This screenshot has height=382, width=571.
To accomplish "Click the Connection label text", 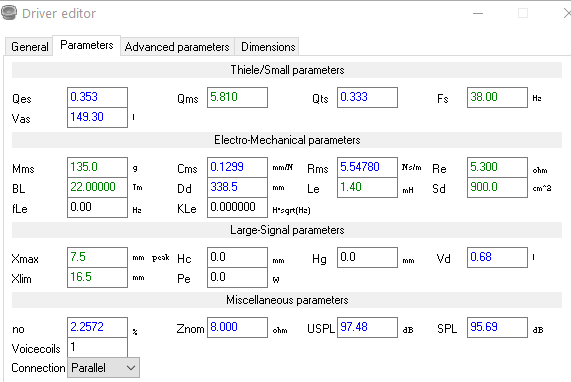I will (x=38, y=368).
